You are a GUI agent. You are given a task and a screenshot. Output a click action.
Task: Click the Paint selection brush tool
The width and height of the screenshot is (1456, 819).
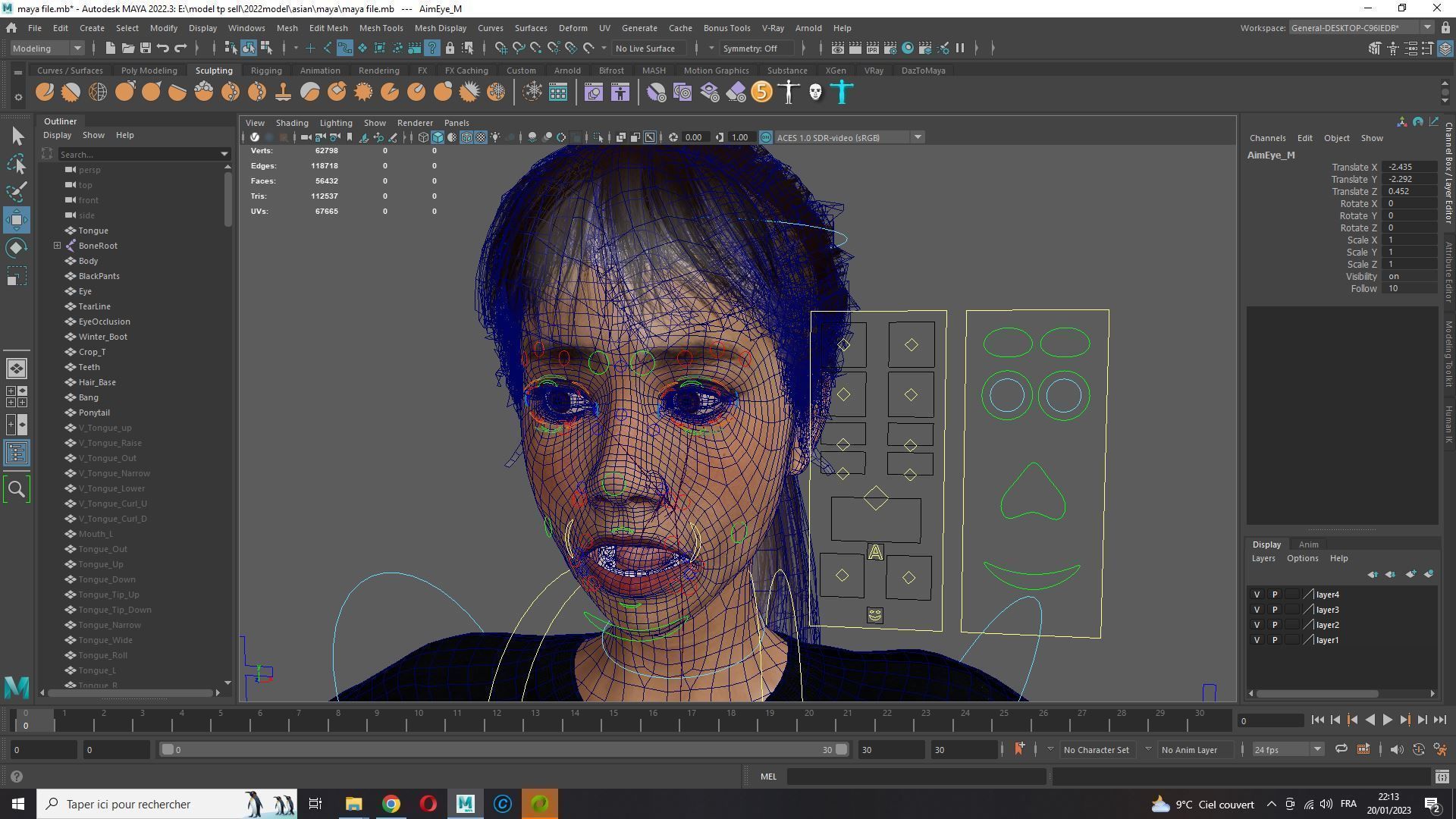click(x=17, y=191)
